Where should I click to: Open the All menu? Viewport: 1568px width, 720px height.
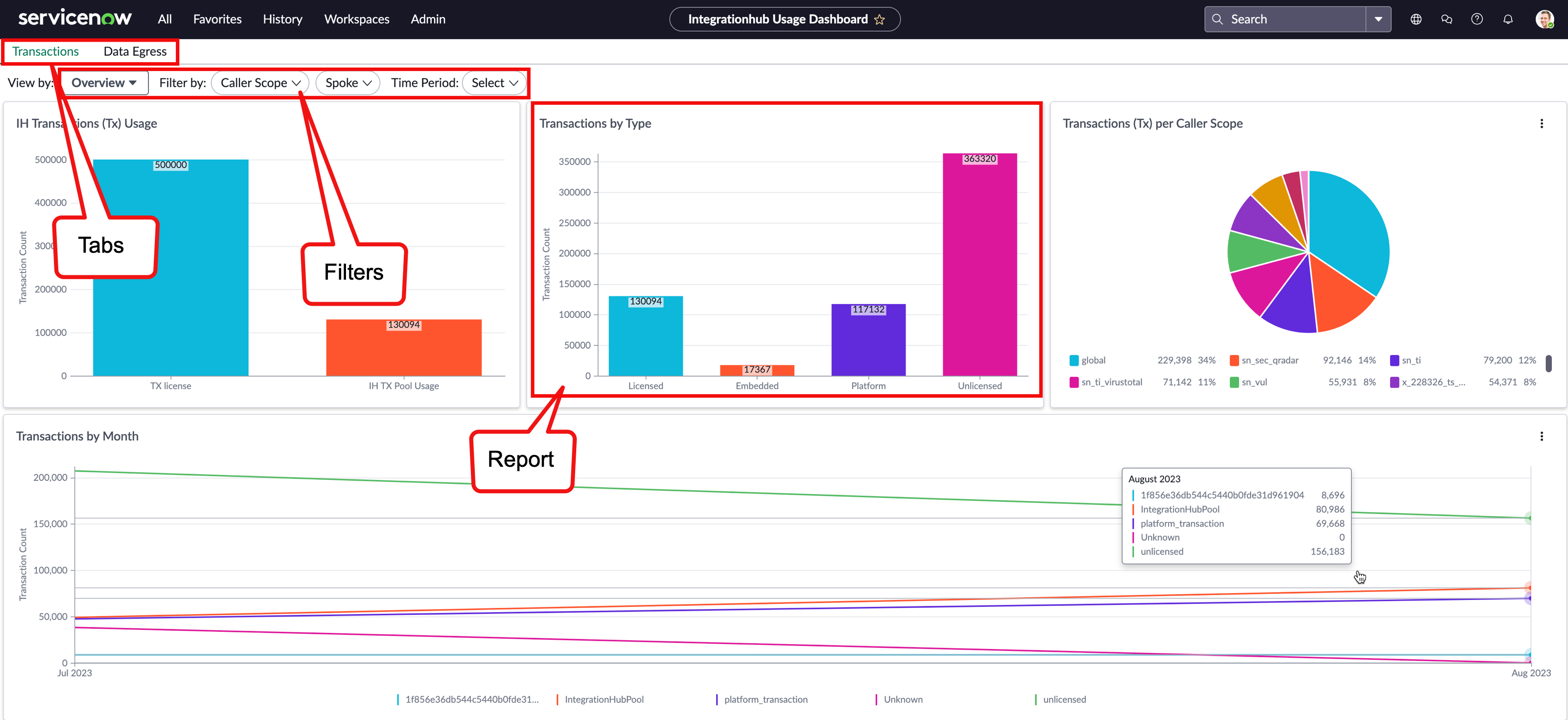164,20
